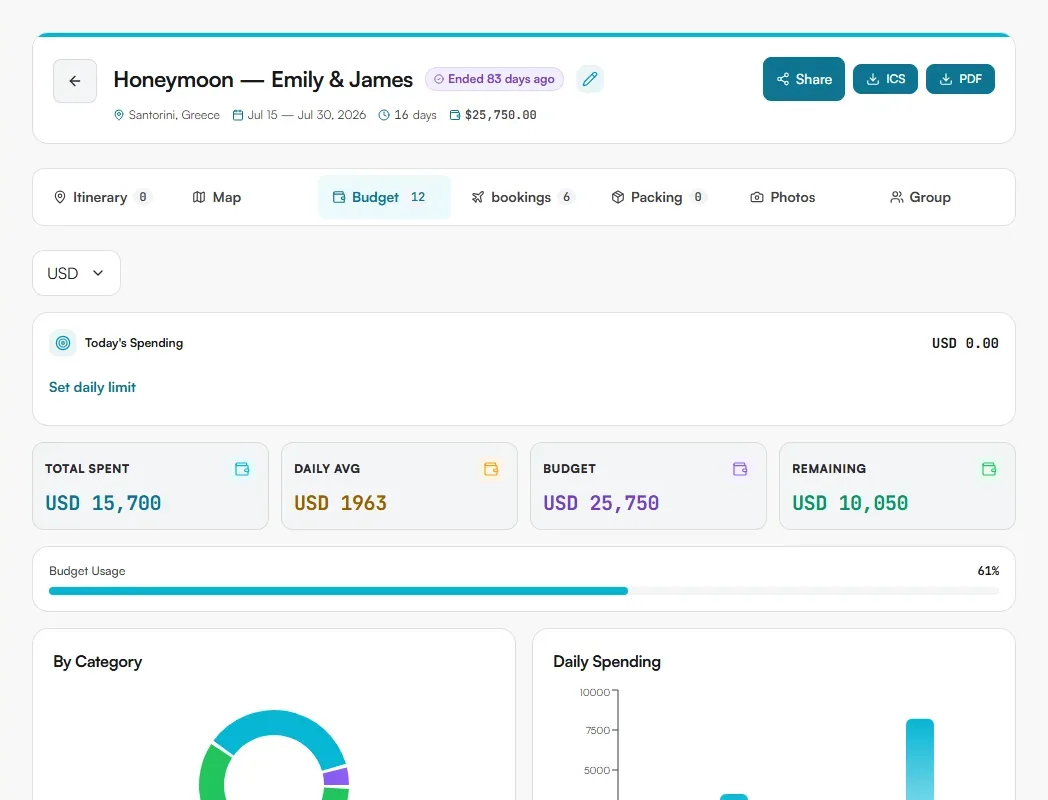Click the green donut chart segment
Screen dimensions: 1048x800
click(x=216, y=773)
